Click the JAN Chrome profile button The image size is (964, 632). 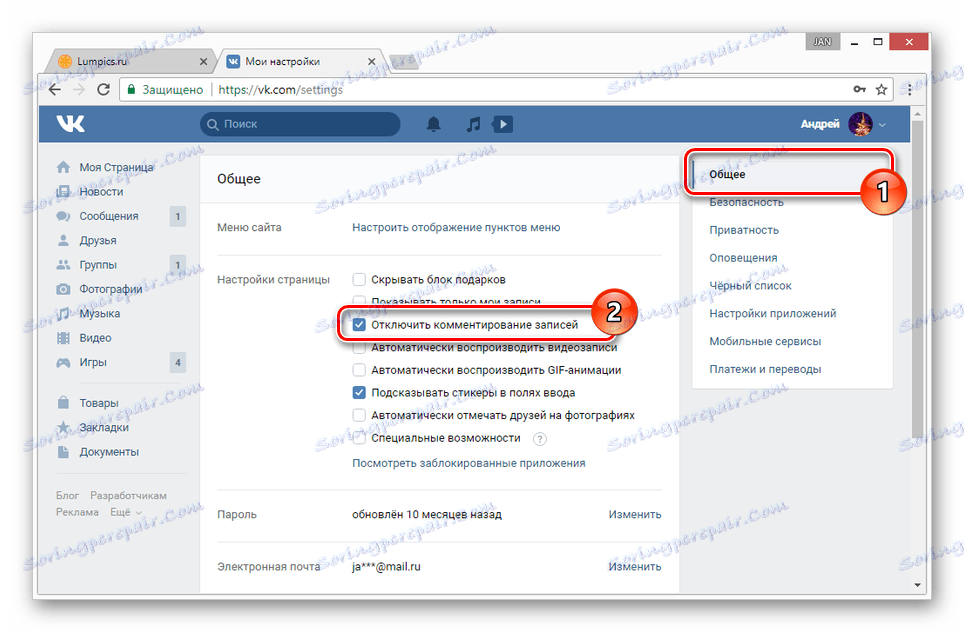pyautogui.click(x=822, y=42)
